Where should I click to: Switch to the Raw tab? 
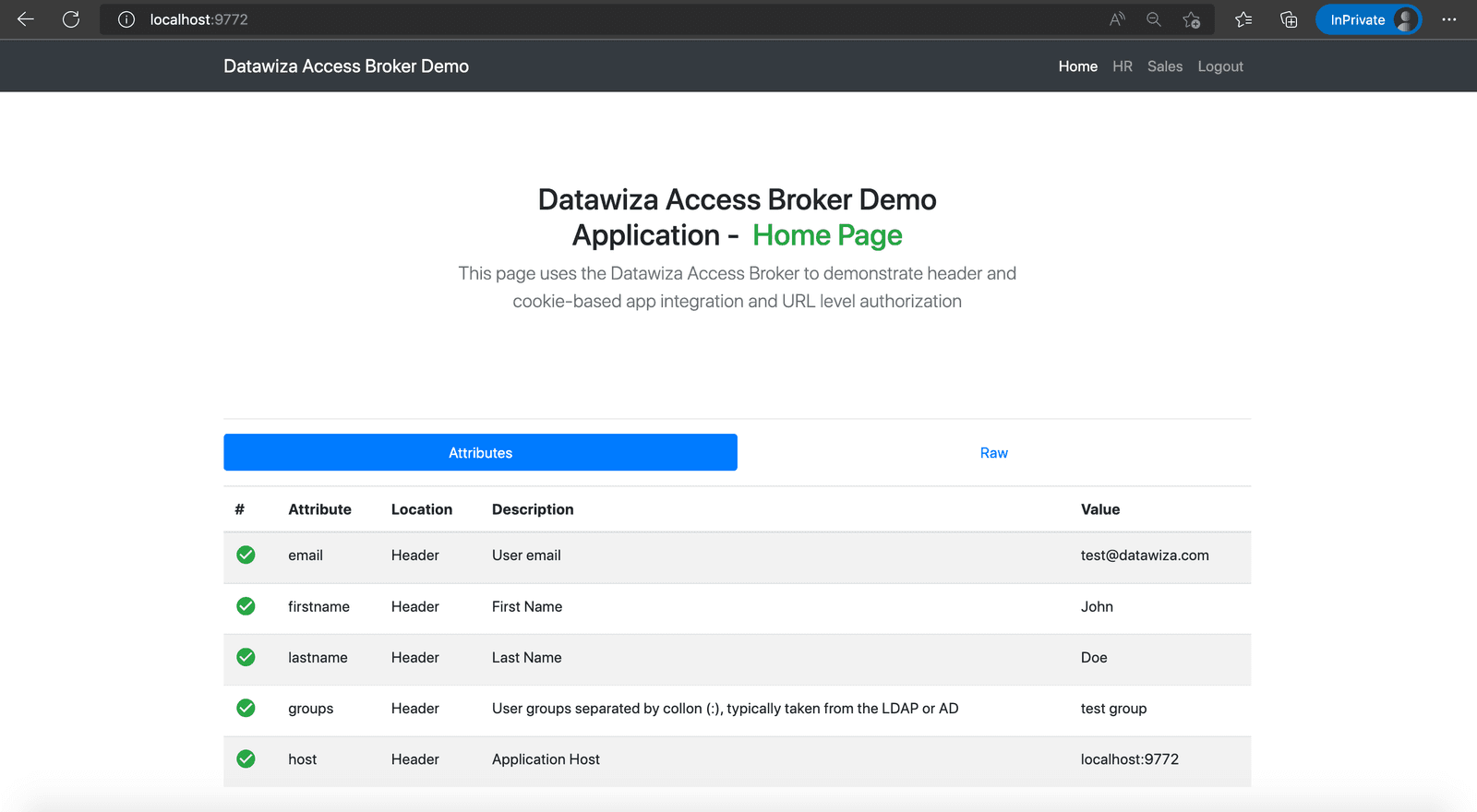[x=994, y=452]
